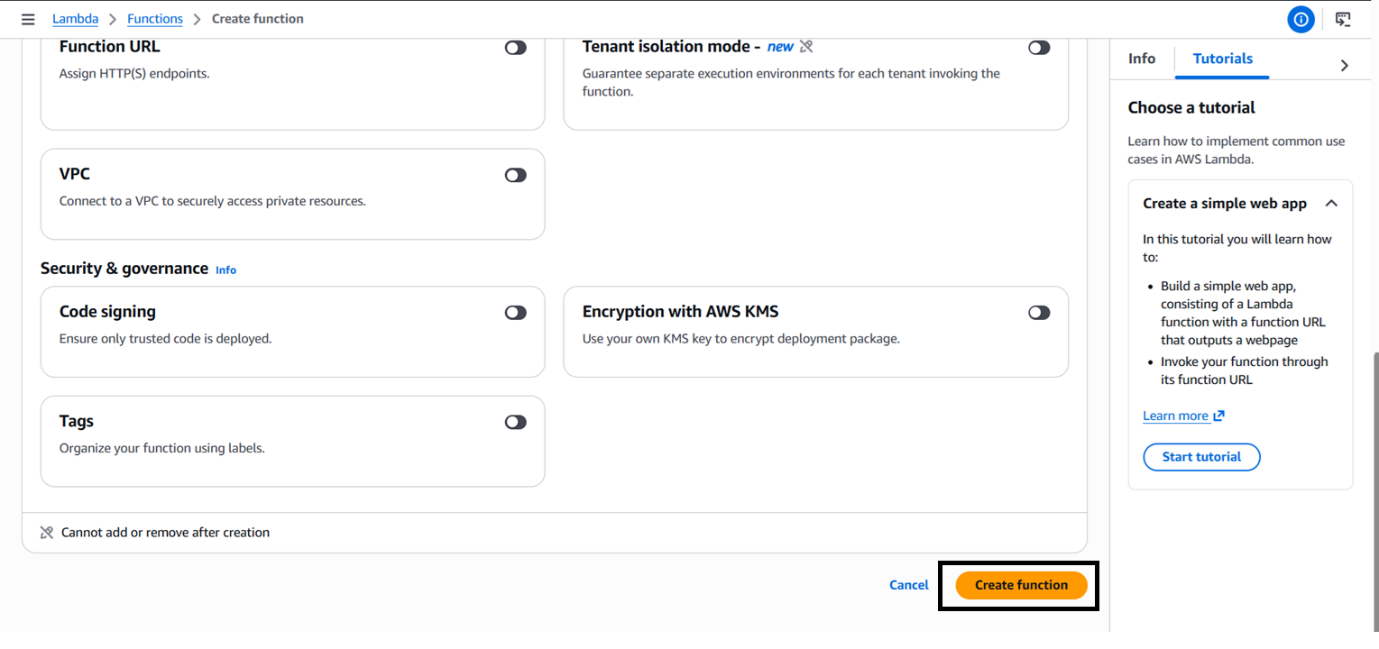This screenshot has width=1379, height=649.
Task: Click the Tags card heading
Action: tap(76, 421)
